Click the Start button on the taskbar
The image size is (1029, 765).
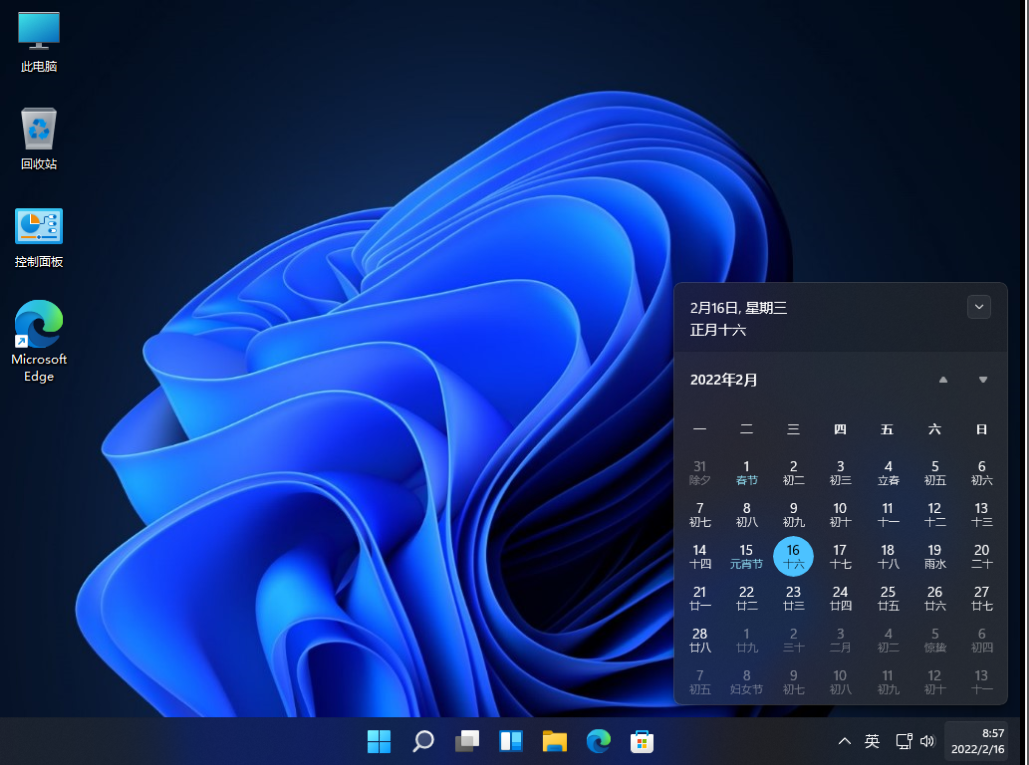click(378, 741)
